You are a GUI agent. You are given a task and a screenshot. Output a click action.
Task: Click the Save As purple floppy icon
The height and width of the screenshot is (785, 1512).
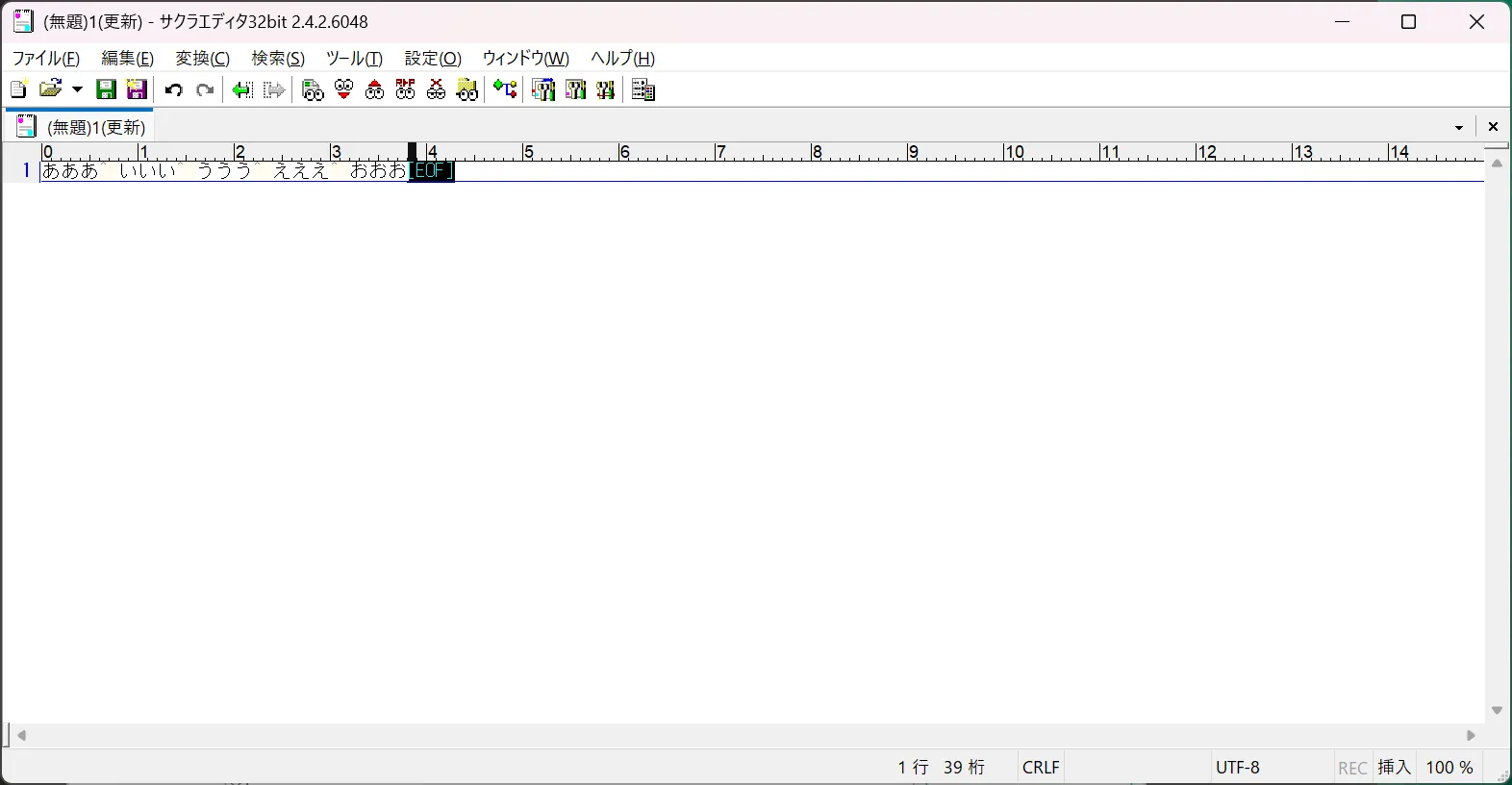(138, 89)
